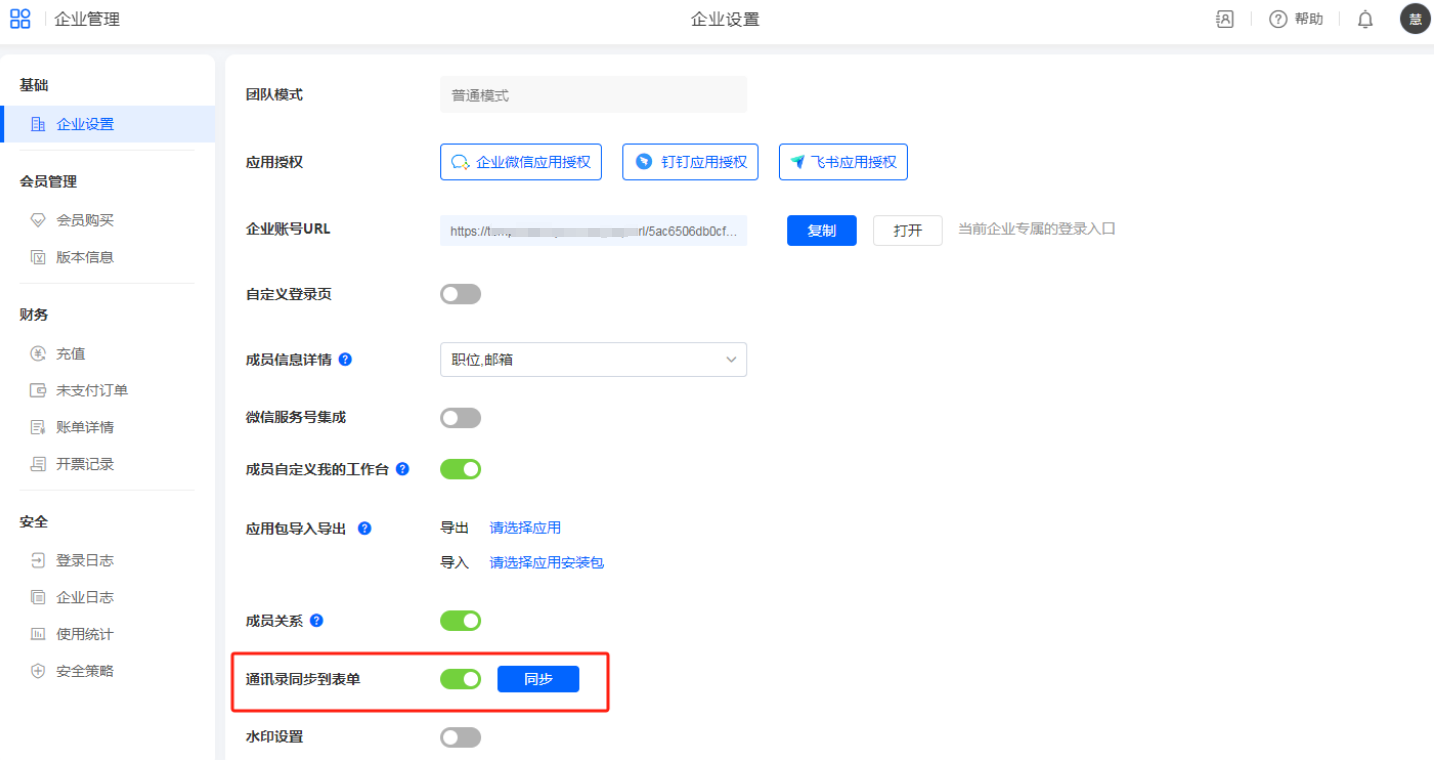Click the notification bell icon
The image size is (1434, 760).
coord(1365,19)
